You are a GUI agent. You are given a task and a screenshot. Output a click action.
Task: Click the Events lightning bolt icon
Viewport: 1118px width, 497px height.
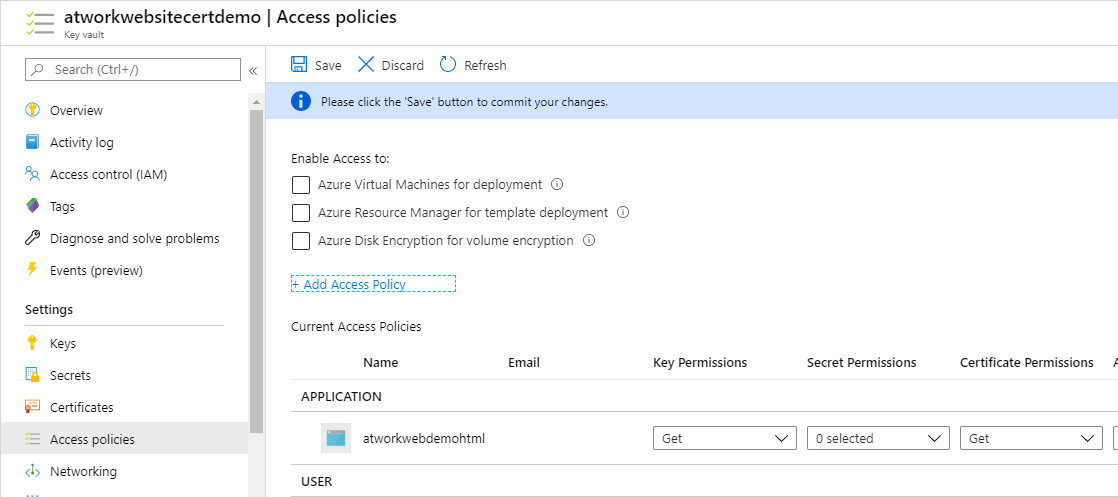point(32,270)
